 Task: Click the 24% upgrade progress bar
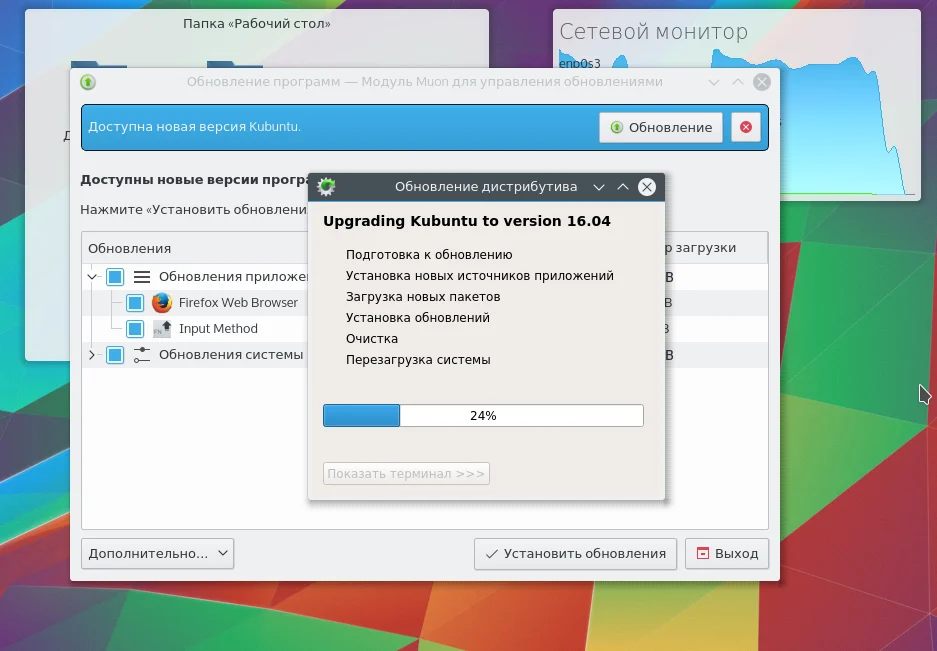tap(483, 415)
